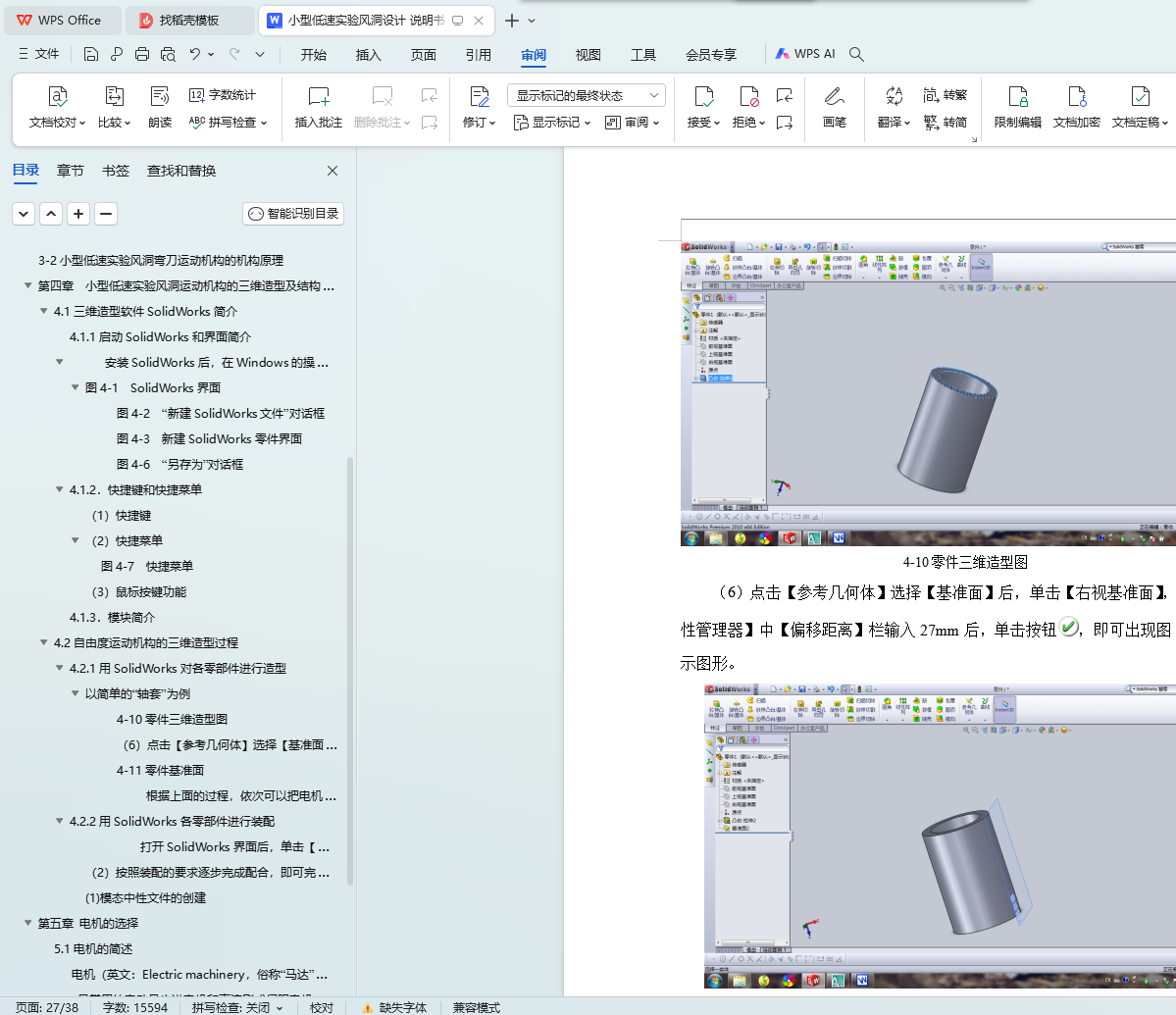The width and height of the screenshot is (1176, 1015).
Task: Click 页面: 27/38 in status bar
Action: (46, 1007)
